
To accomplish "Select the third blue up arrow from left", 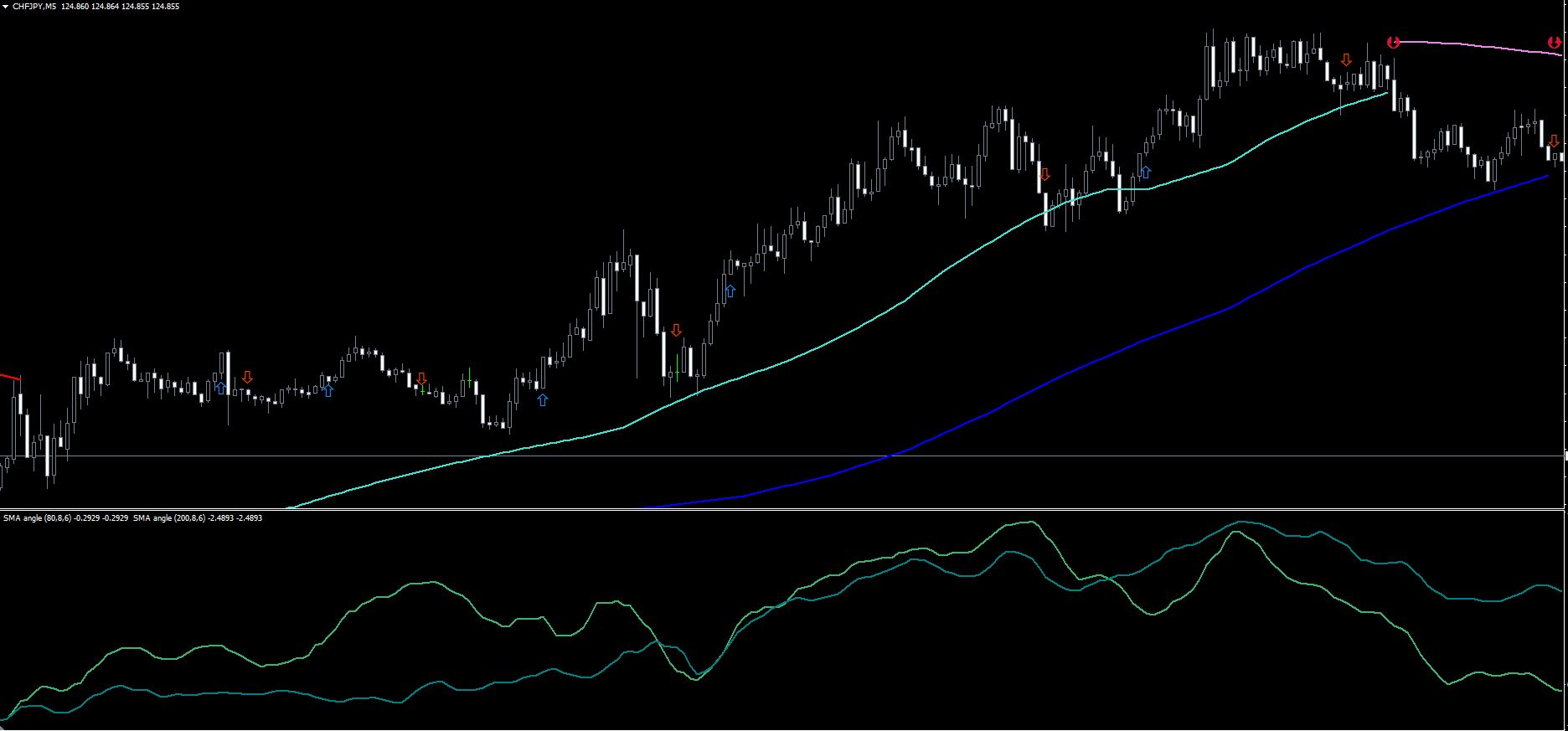I will click(x=542, y=400).
